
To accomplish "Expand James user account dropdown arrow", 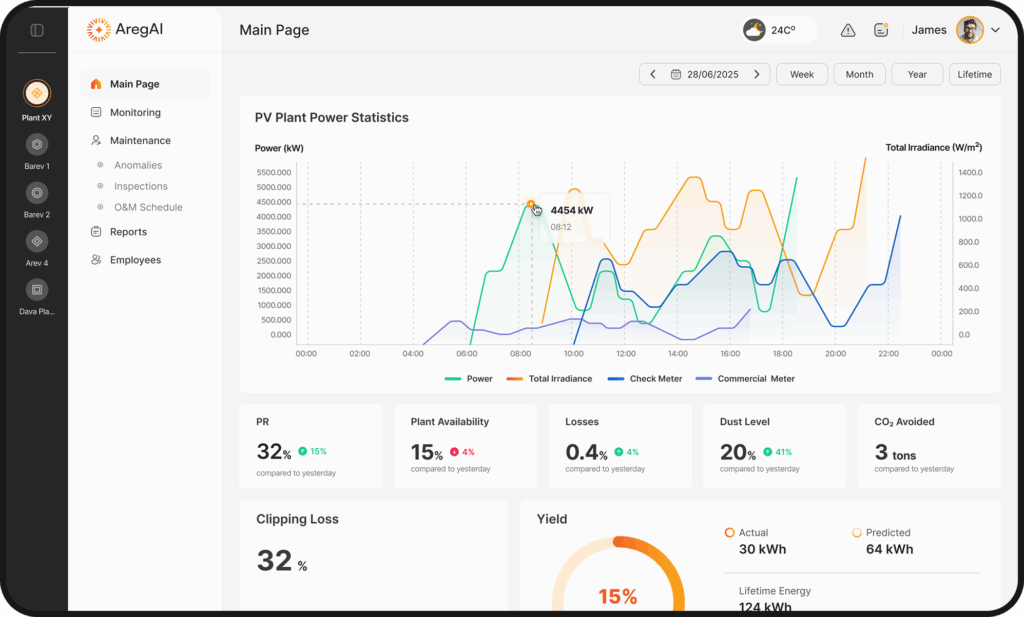I will click(x=995, y=30).
